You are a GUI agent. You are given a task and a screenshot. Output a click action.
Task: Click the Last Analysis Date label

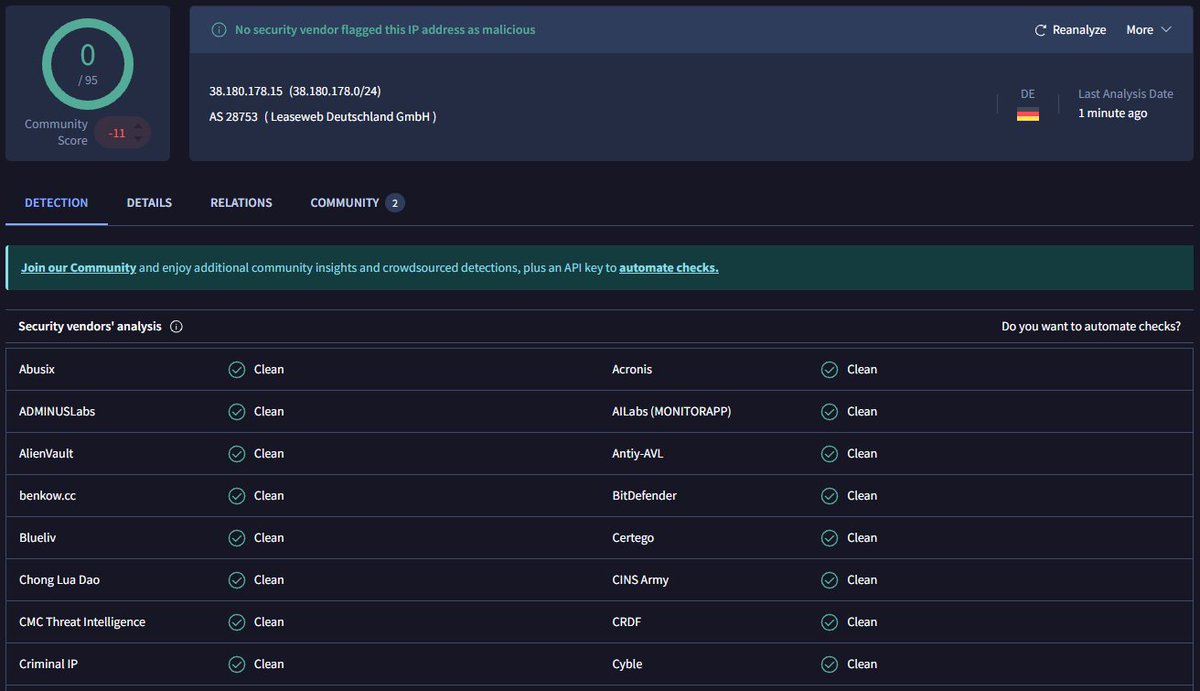tap(1125, 94)
